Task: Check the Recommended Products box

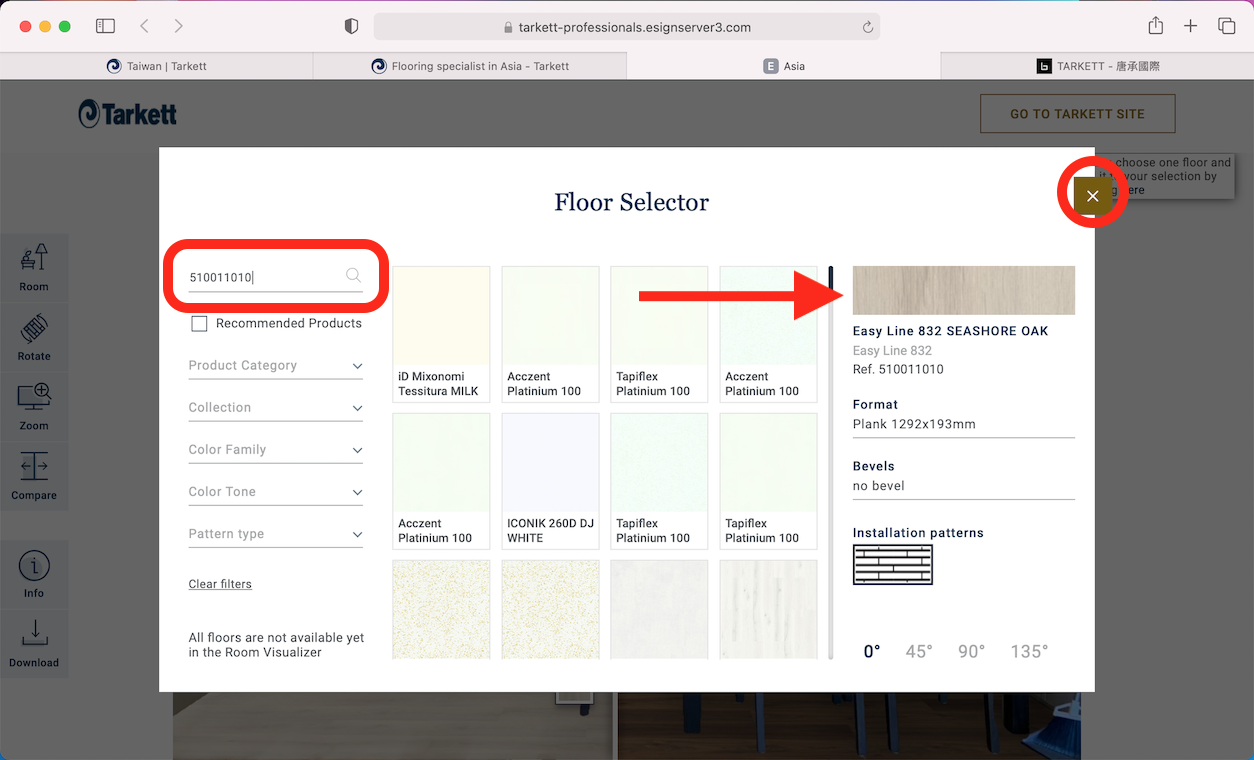Action: coord(199,324)
